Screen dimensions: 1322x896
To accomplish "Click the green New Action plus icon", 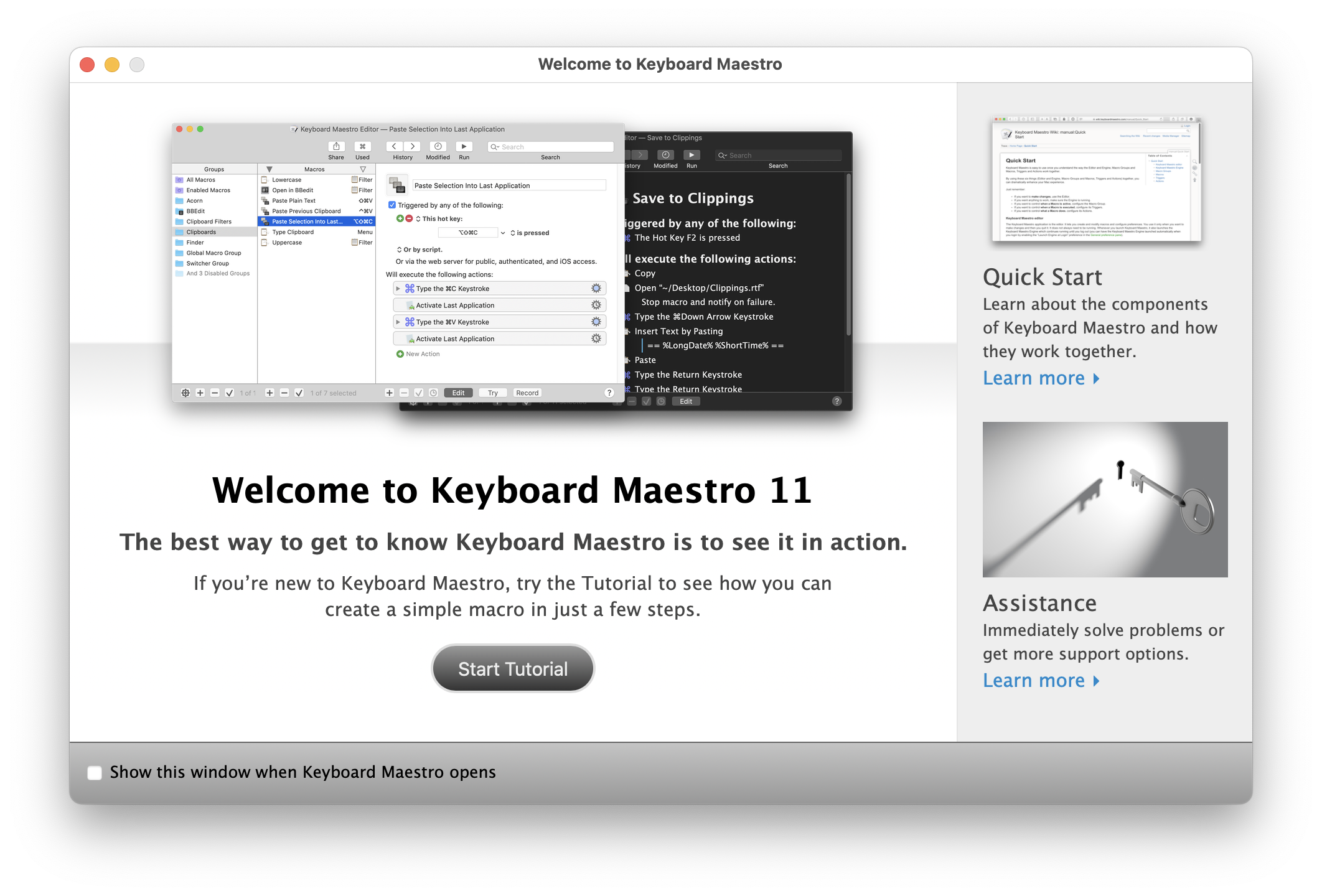I will 400,354.
